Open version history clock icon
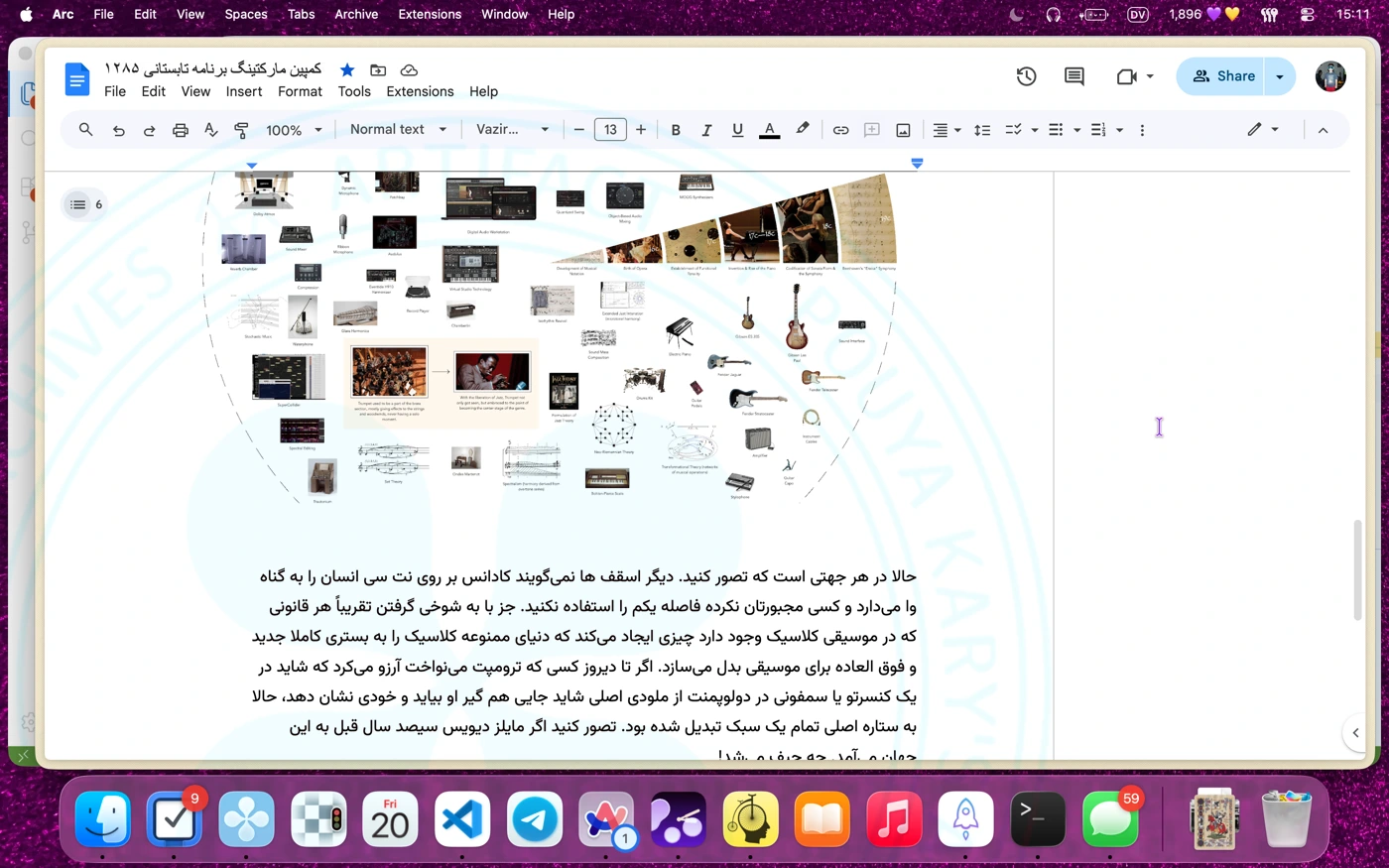This screenshot has height=868, width=1389. 1026,76
